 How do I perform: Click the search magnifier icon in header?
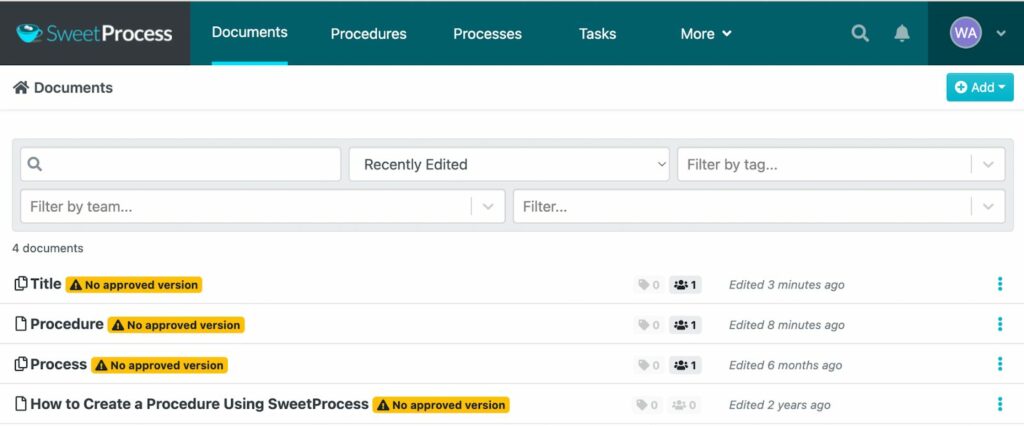point(860,33)
